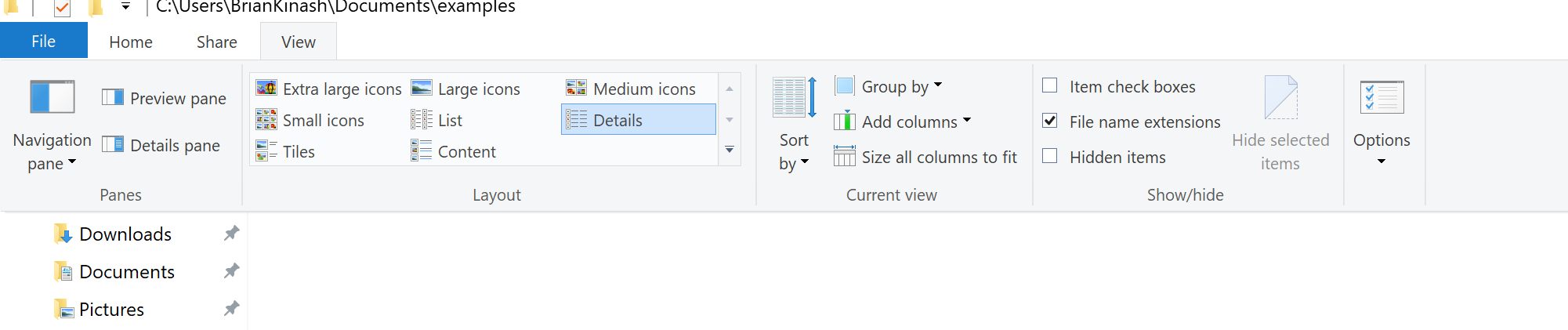This screenshot has height=330, width=1568.
Task: Select Extra large icons layout
Action: coord(329,89)
